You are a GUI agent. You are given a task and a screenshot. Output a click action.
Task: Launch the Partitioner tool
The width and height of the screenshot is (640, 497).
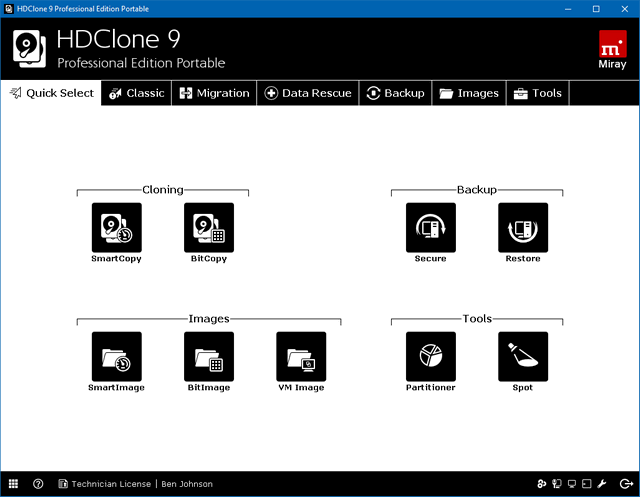430,357
